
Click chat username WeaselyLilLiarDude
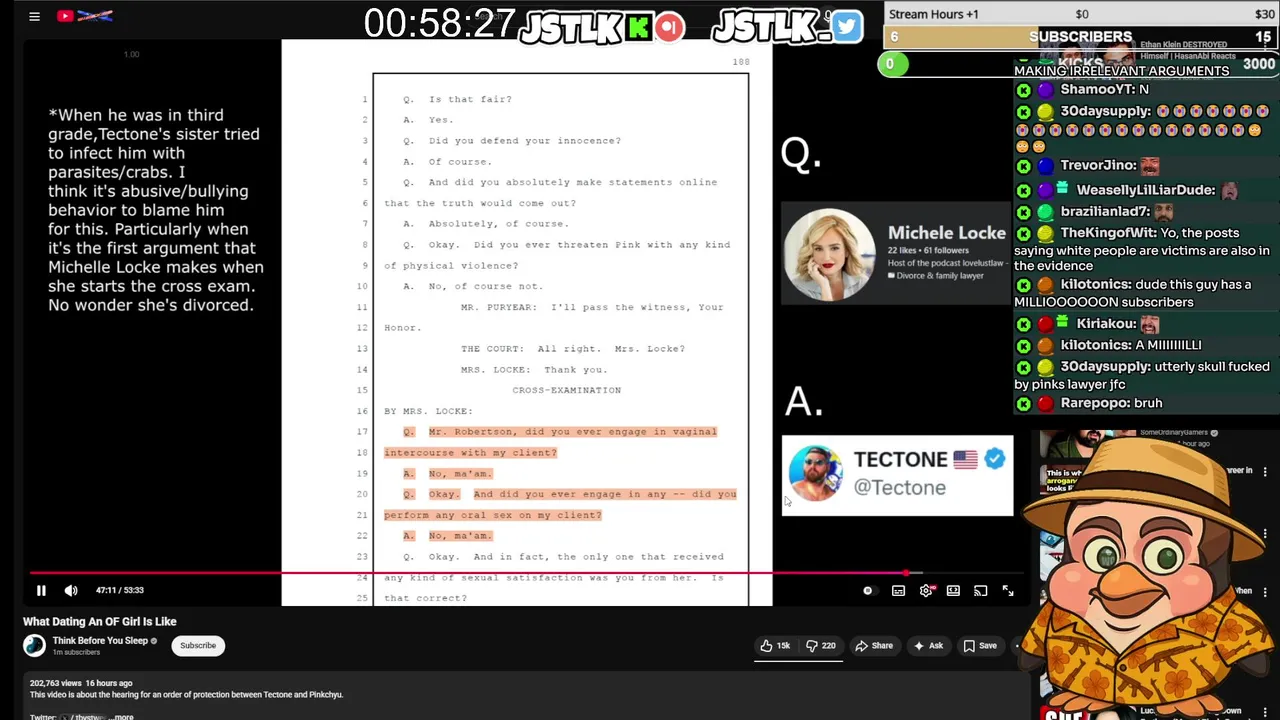[x=1146, y=190]
